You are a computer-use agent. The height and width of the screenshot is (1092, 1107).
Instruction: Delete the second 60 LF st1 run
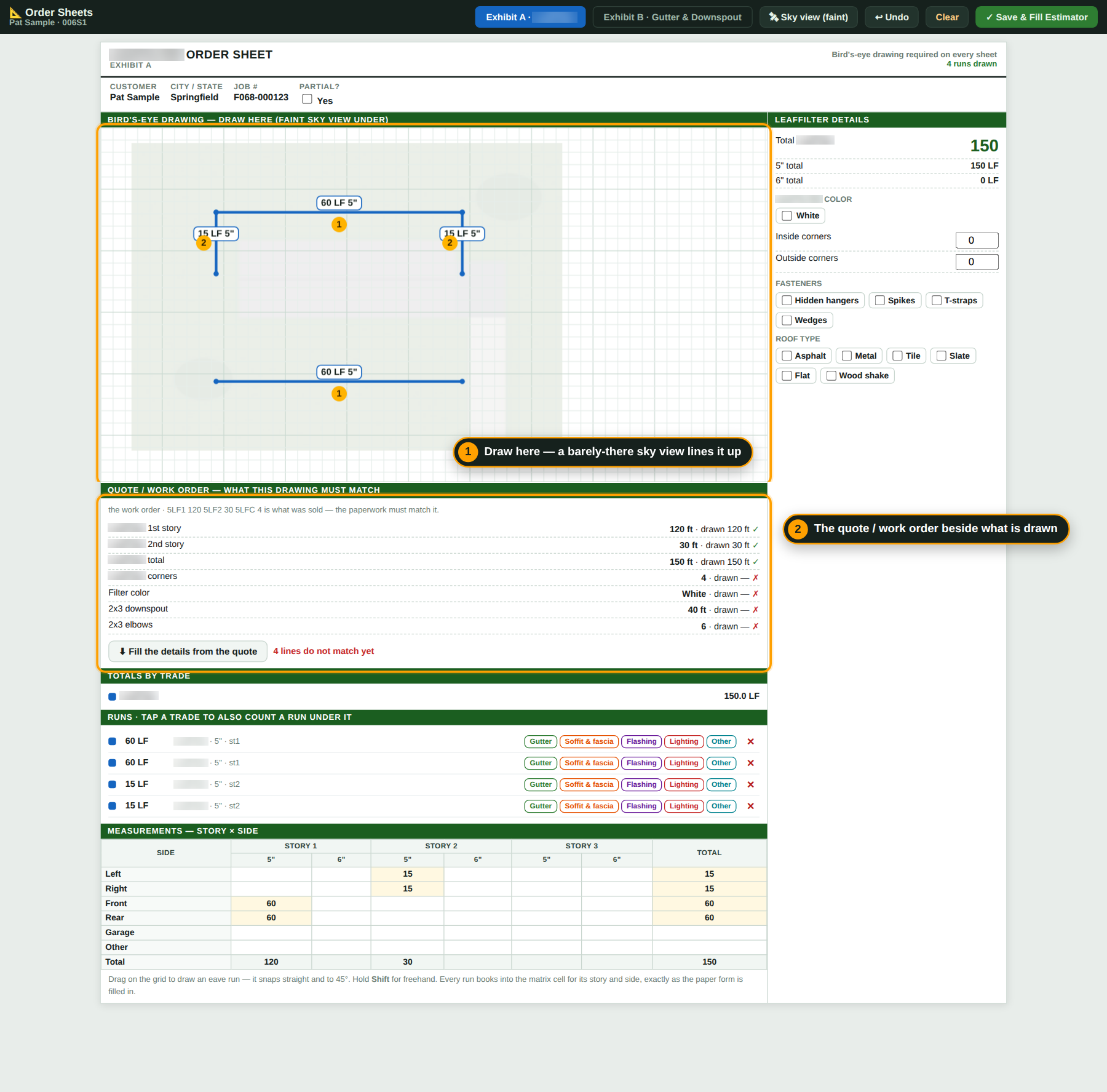pos(750,763)
